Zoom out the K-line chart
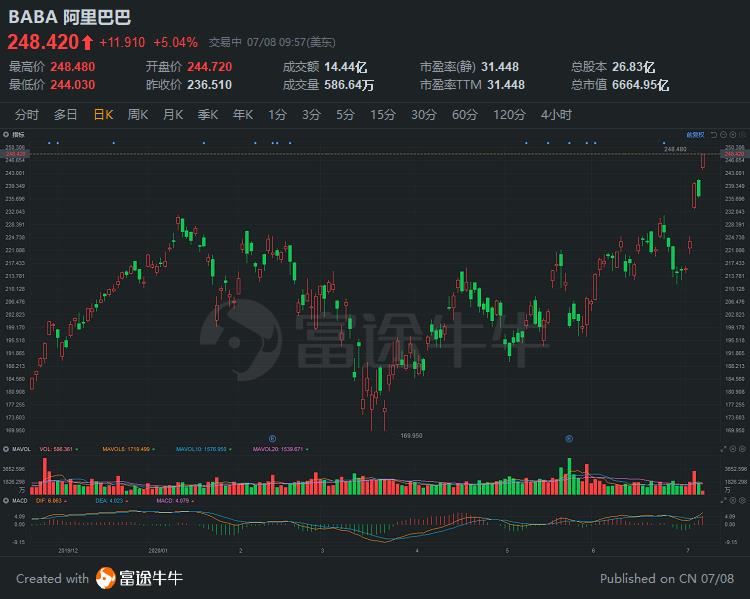 point(723,135)
